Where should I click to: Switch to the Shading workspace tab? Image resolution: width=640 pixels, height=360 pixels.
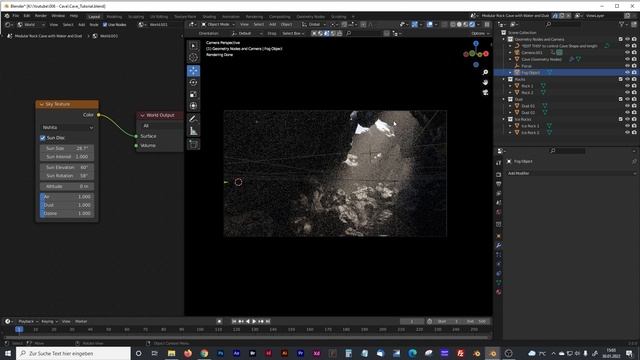pyautogui.click(x=209, y=17)
